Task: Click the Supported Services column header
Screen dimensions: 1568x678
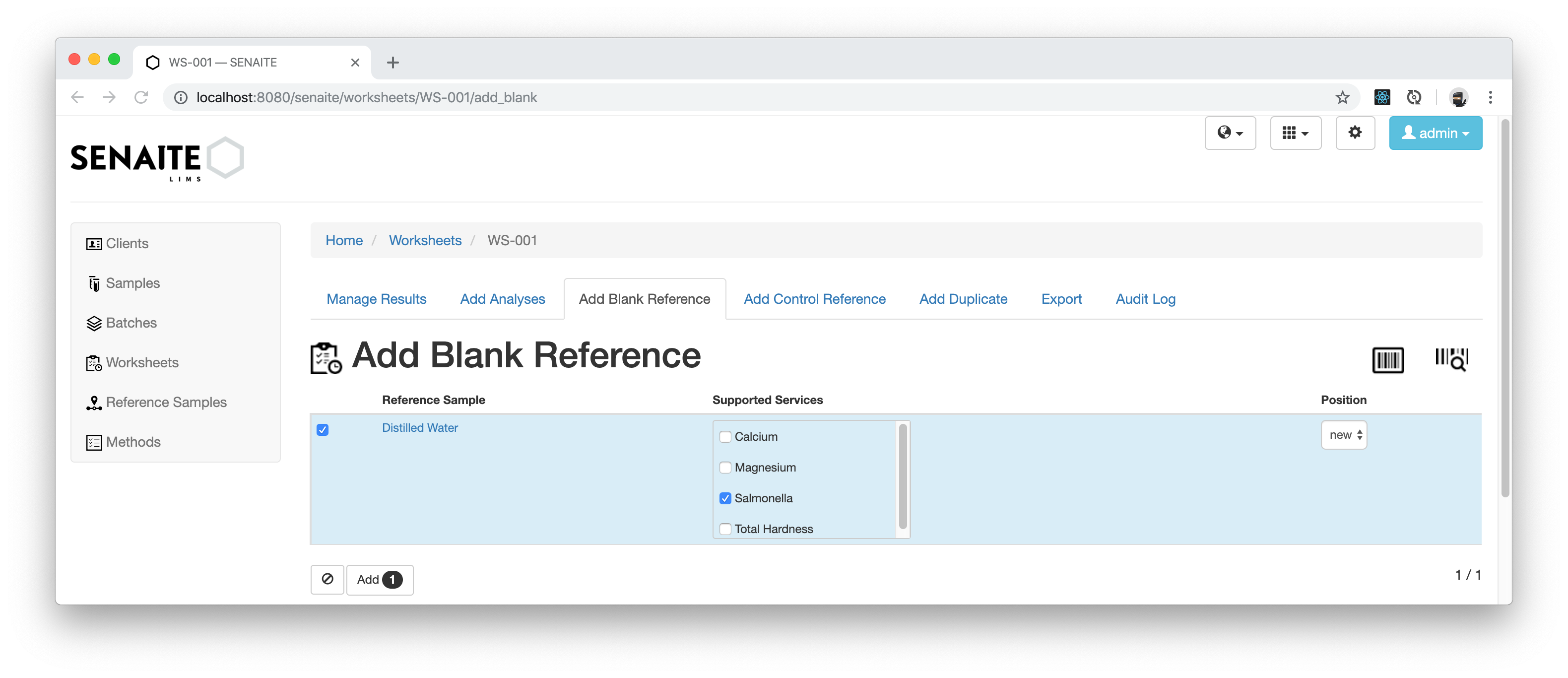Action: click(x=767, y=400)
